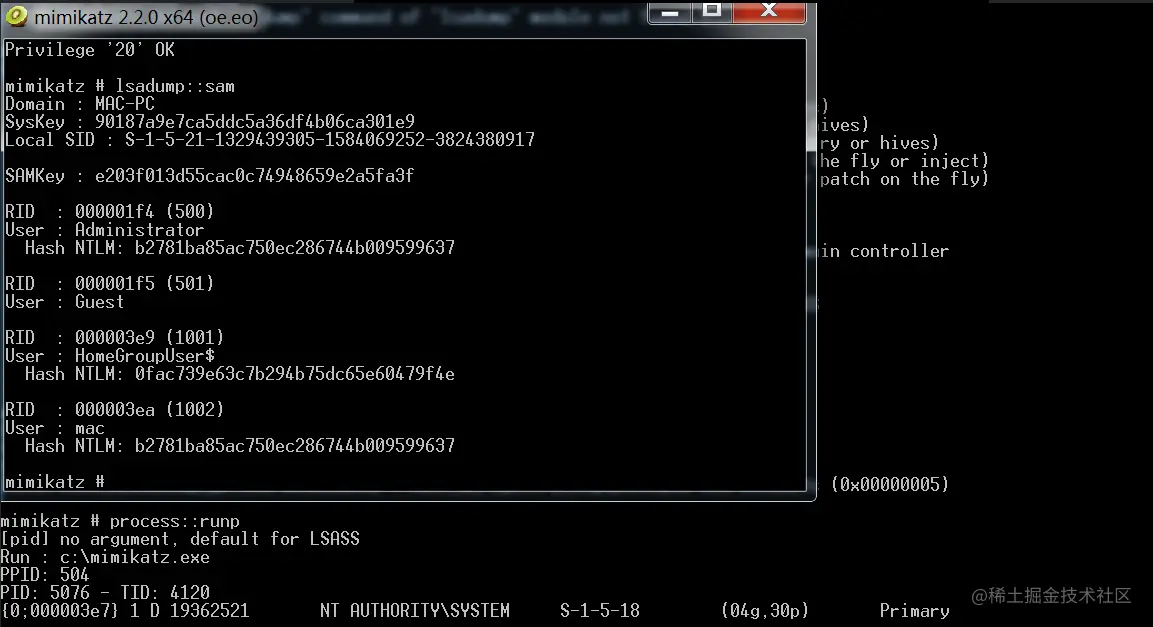Click the 'User : Administrator' line
The width and height of the screenshot is (1153, 627).
pyautogui.click(x=104, y=230)
